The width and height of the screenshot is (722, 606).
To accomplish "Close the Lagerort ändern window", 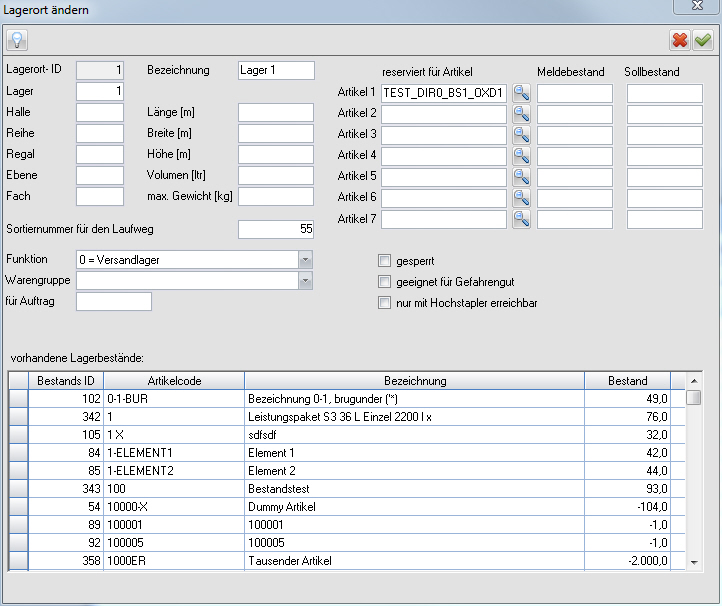I will pyautogui.click(x=697, y=6).
